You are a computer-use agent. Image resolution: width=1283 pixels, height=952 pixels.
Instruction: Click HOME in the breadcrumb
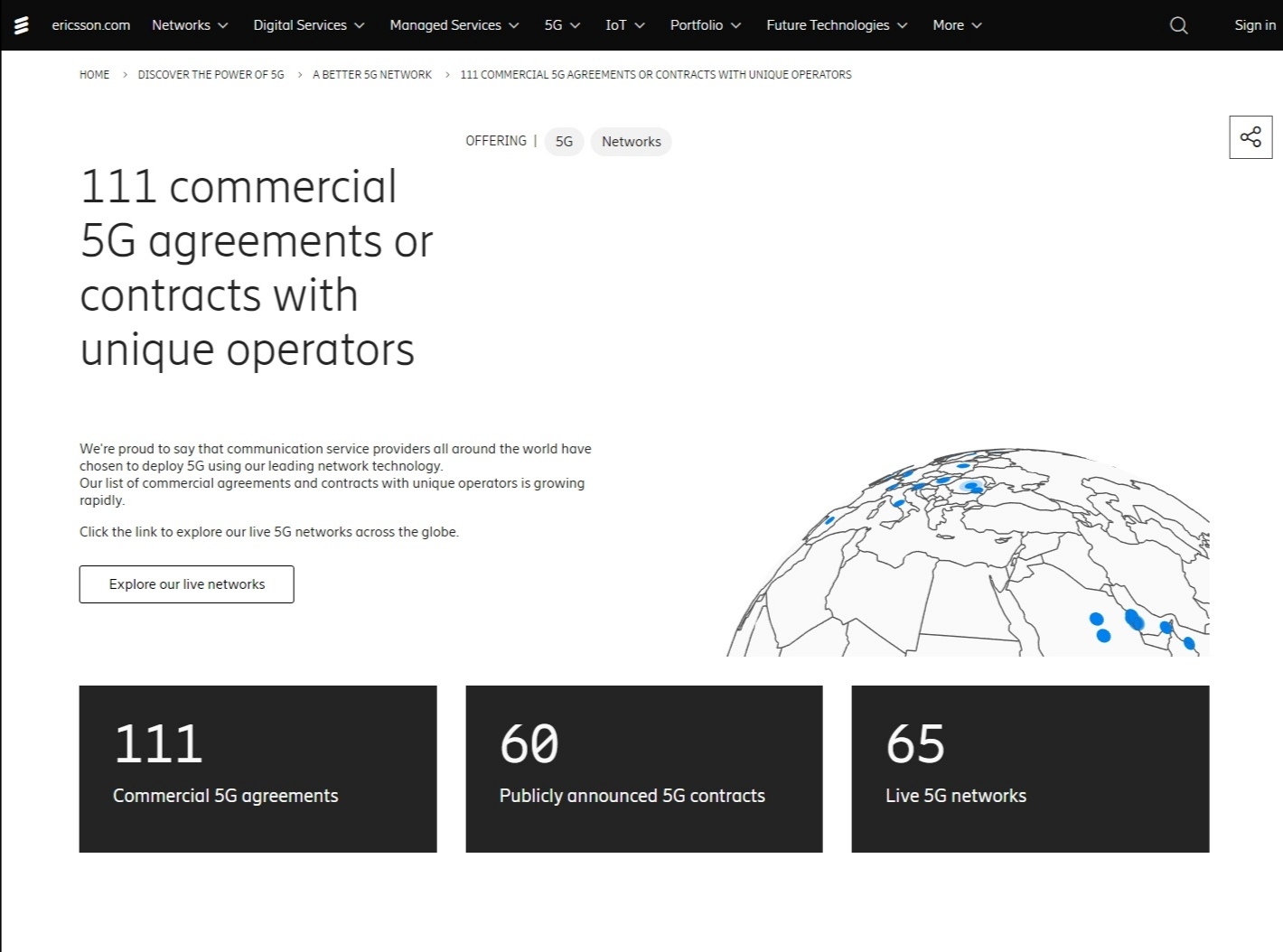[94, 75]
